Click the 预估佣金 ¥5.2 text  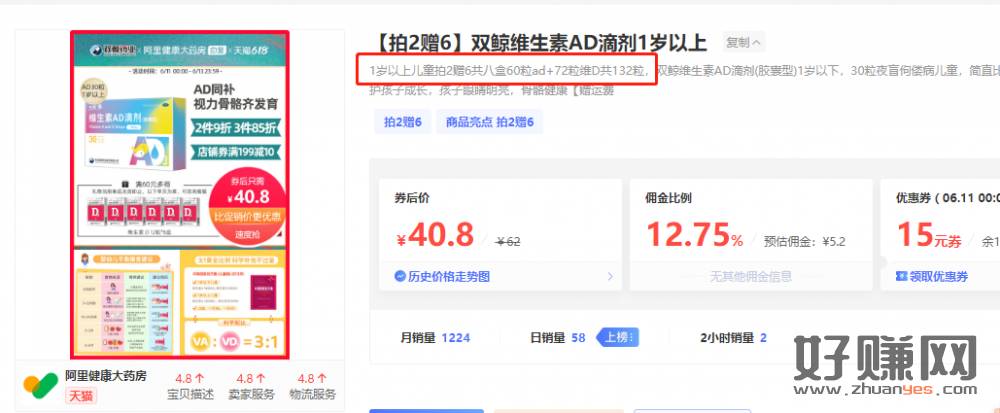(804, 242)
